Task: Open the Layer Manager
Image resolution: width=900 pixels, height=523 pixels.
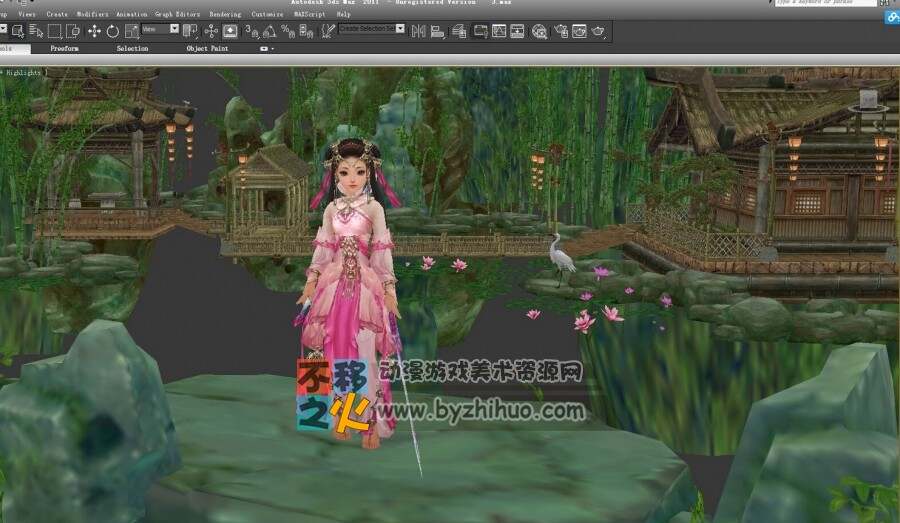Action: click(x=459, y=31)
